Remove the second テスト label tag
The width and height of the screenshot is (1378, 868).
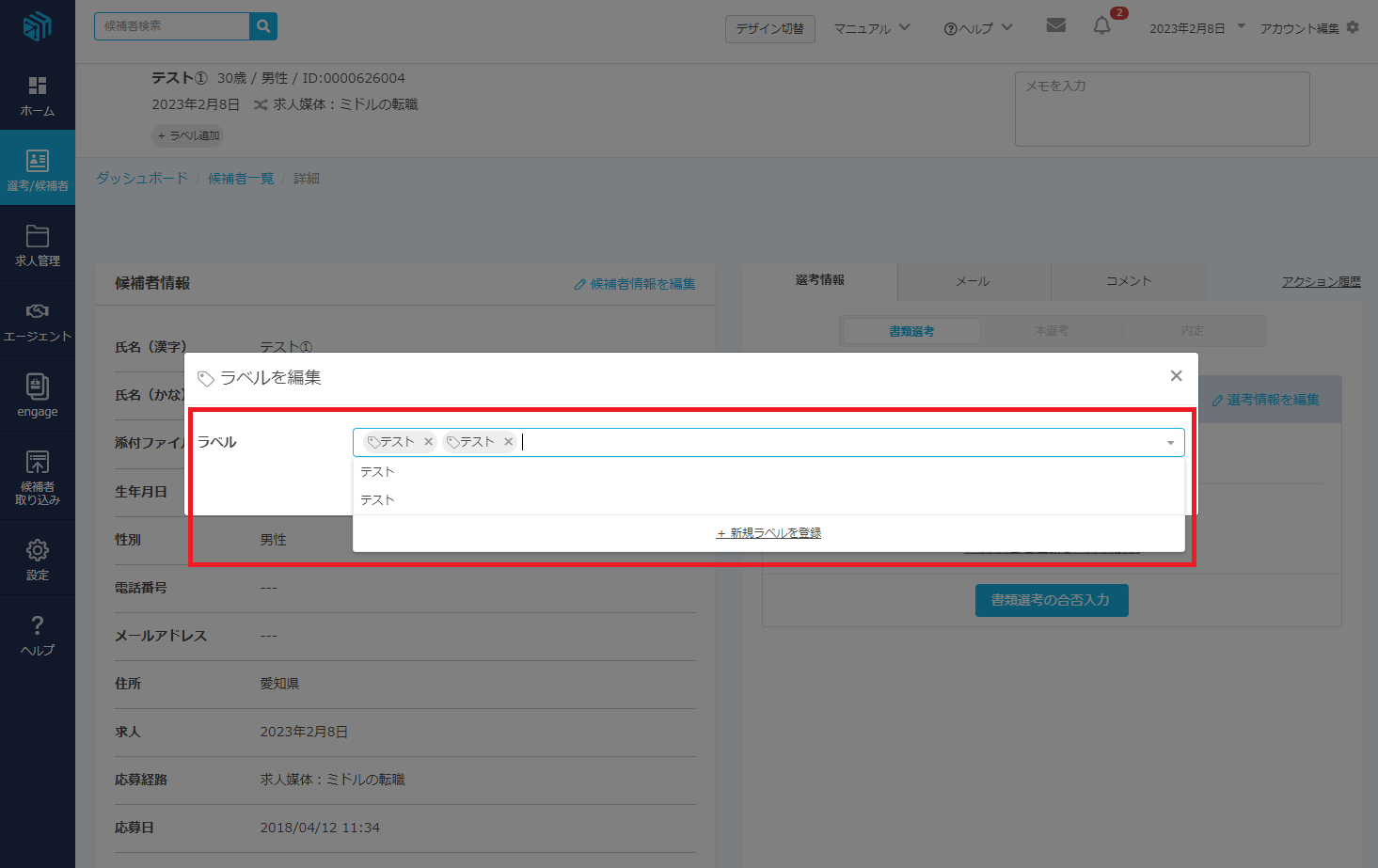tap(509, 442)
